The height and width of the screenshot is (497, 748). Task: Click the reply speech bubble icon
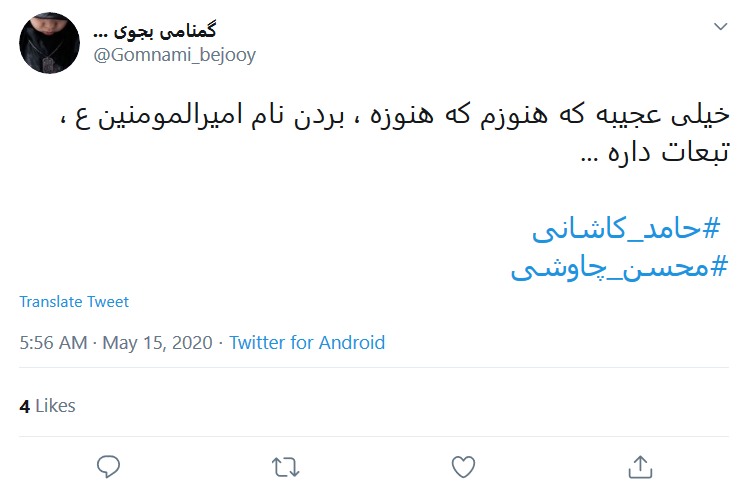click(x=109, y=466)
